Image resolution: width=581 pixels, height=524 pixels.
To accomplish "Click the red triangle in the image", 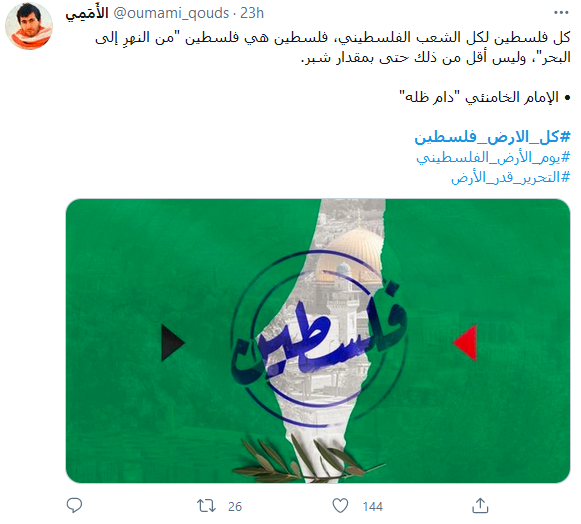I will pyautogui.click(x=465, y=343).
